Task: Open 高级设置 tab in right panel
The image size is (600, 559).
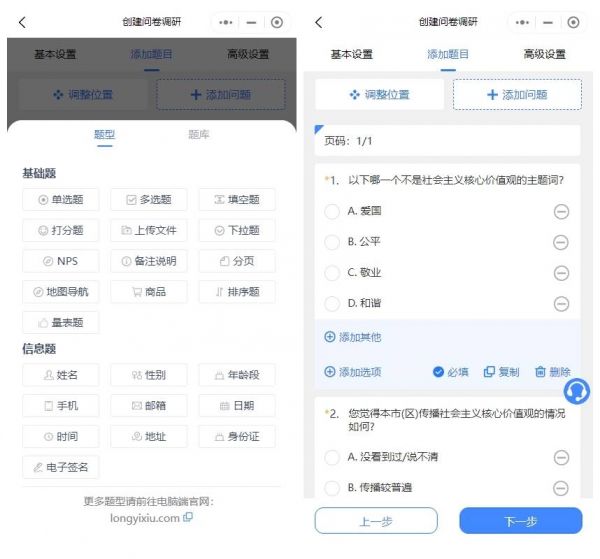Action: [x=544, y=54]
